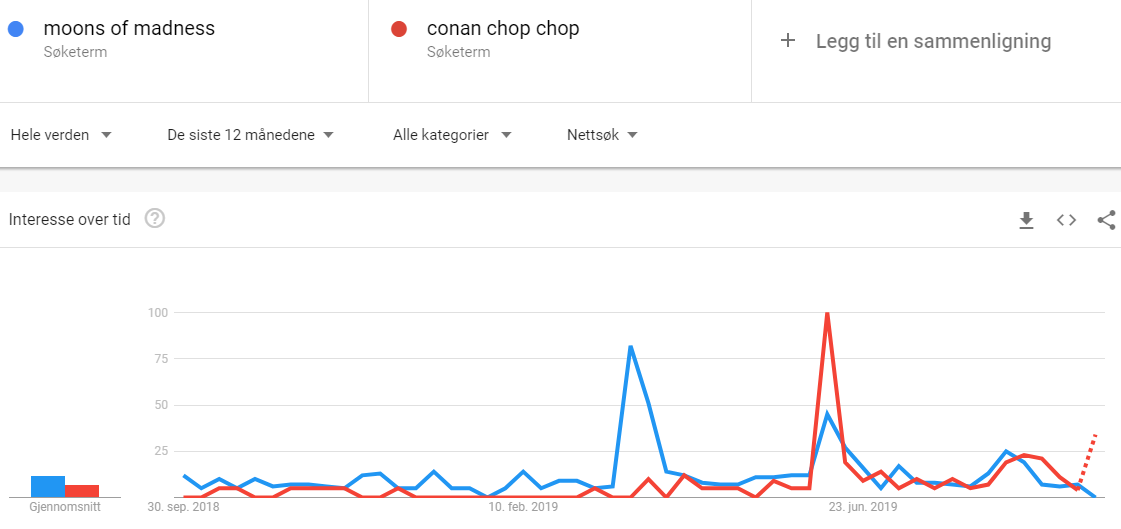This screenshot has width=1121, height=529.
Task: Click the red average bar in Gjennomsnitt
Action: click(x=82, y=491)
